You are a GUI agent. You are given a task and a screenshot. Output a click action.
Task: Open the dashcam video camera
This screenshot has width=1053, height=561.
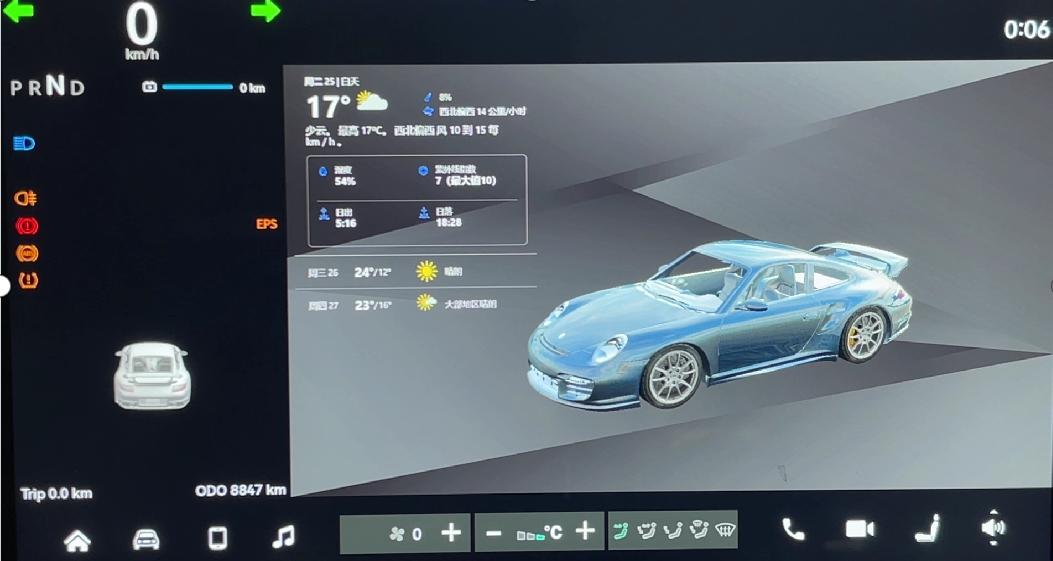(x=859, y=530)
